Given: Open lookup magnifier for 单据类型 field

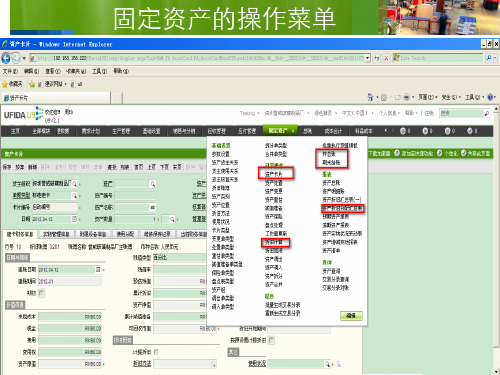Looking at the screenshot, I should (x=75, y=196).
